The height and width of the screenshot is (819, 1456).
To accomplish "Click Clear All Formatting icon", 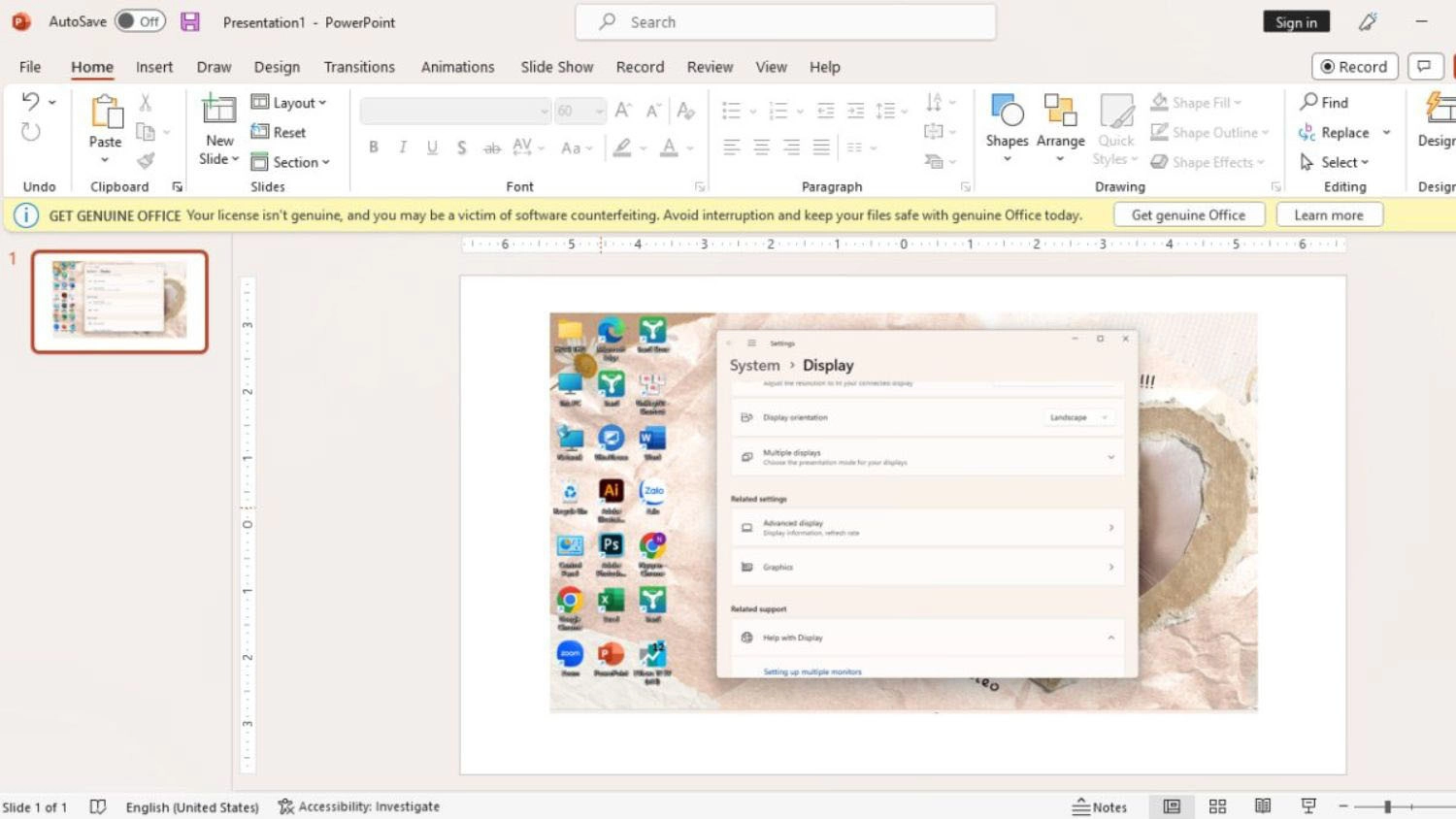I will click(x=686, y=111).
